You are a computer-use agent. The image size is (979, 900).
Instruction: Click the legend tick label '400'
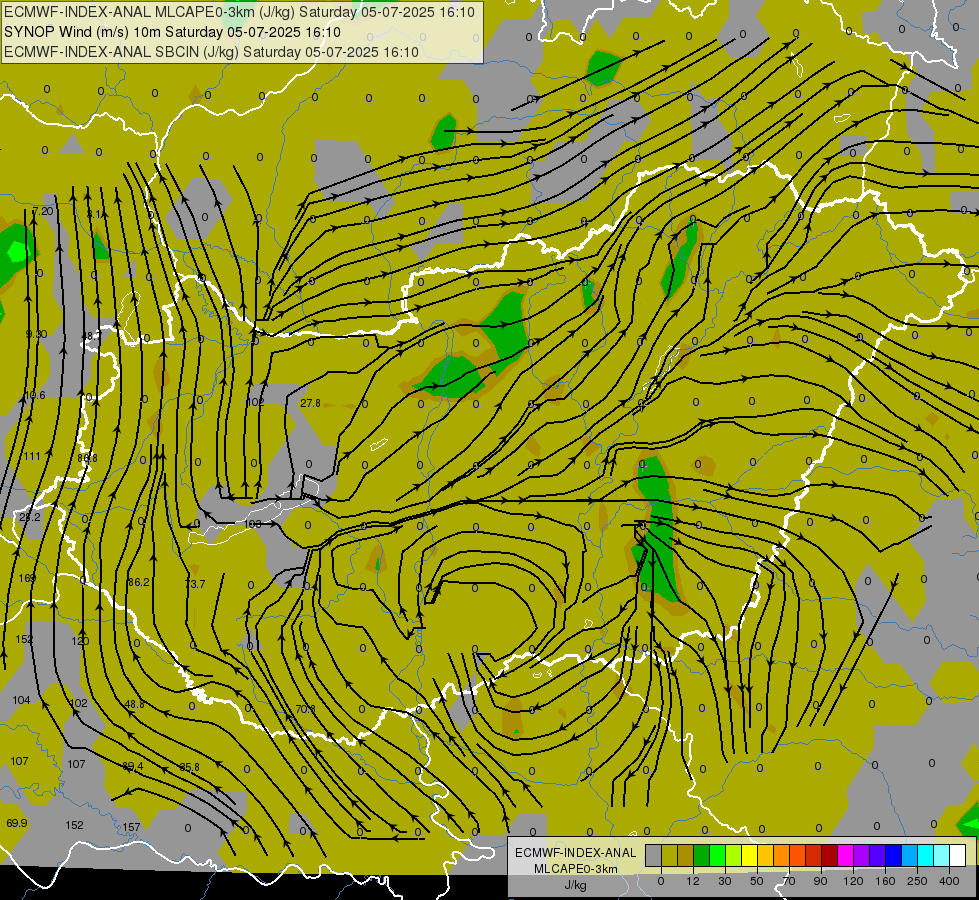(949, 881)
